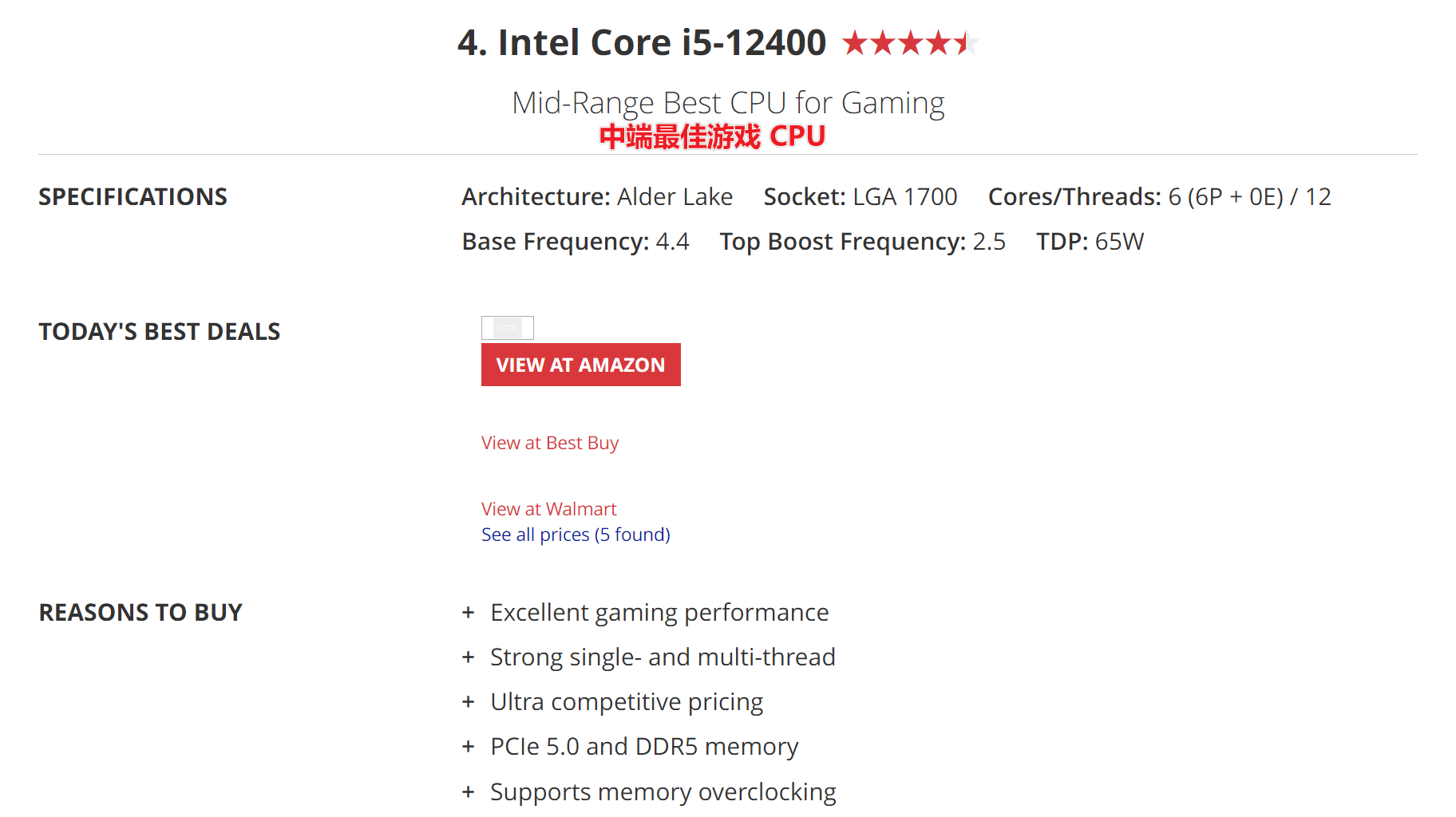1456x817 pixels.
Task: Click the plus next to 'Supports memory overclocking'
Action: [469, 792]
